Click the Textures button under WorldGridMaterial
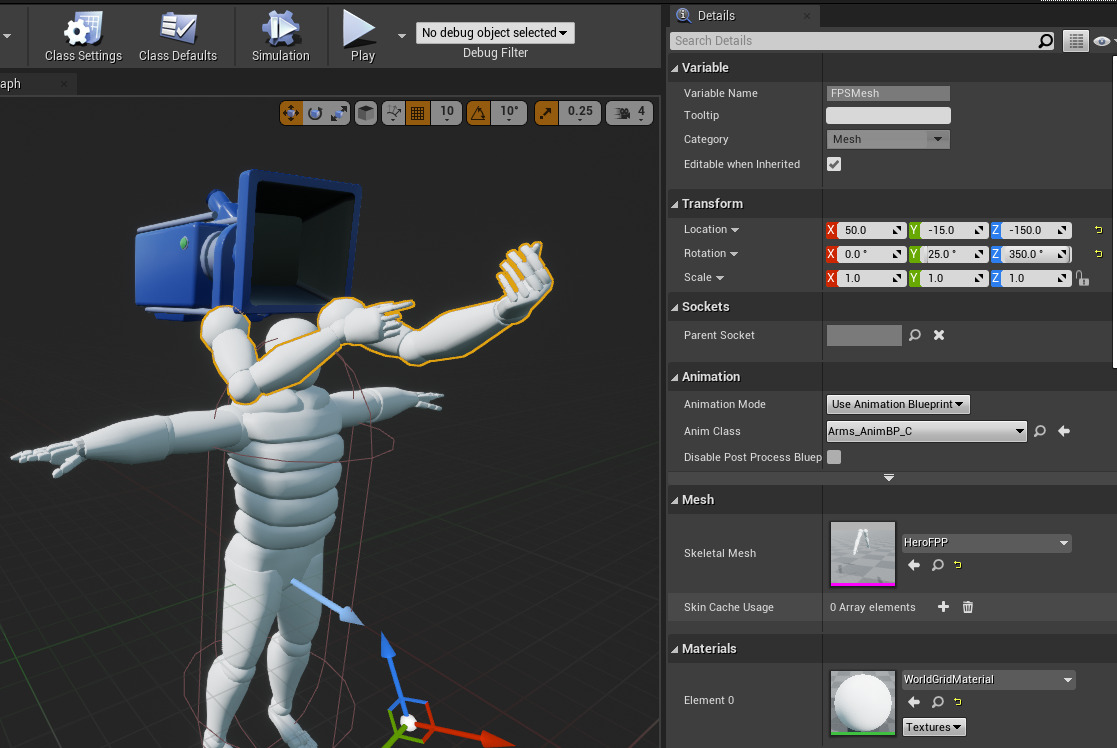Viewport: 1117px width, 748px height. (x=934, y=727)
